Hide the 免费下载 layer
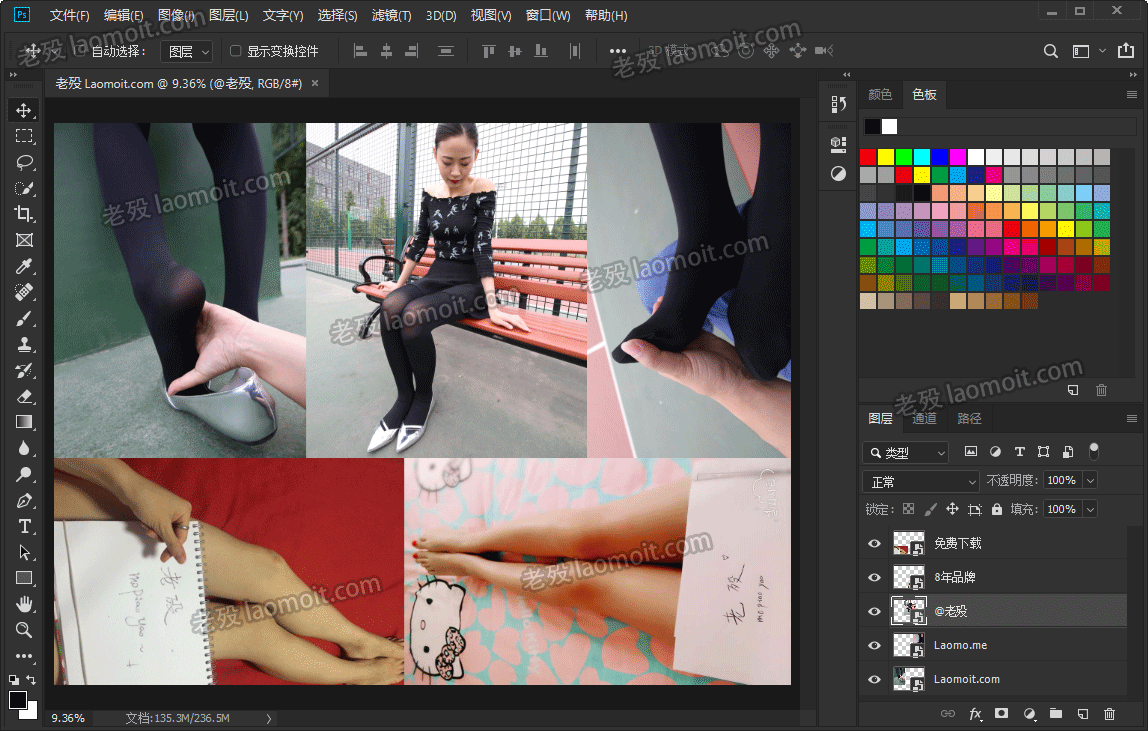The width and height of the screenshot is (1148, 731). click(874, 543)
